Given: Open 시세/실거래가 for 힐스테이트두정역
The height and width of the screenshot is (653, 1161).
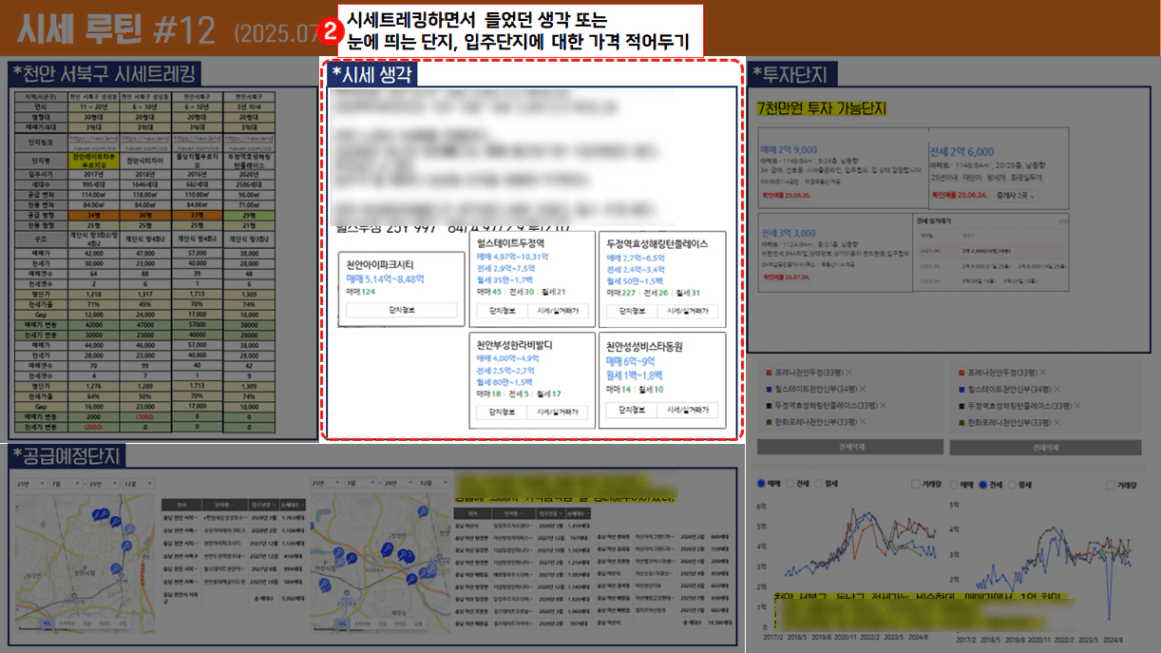Looking at the screenshot, I should [559, 311].
